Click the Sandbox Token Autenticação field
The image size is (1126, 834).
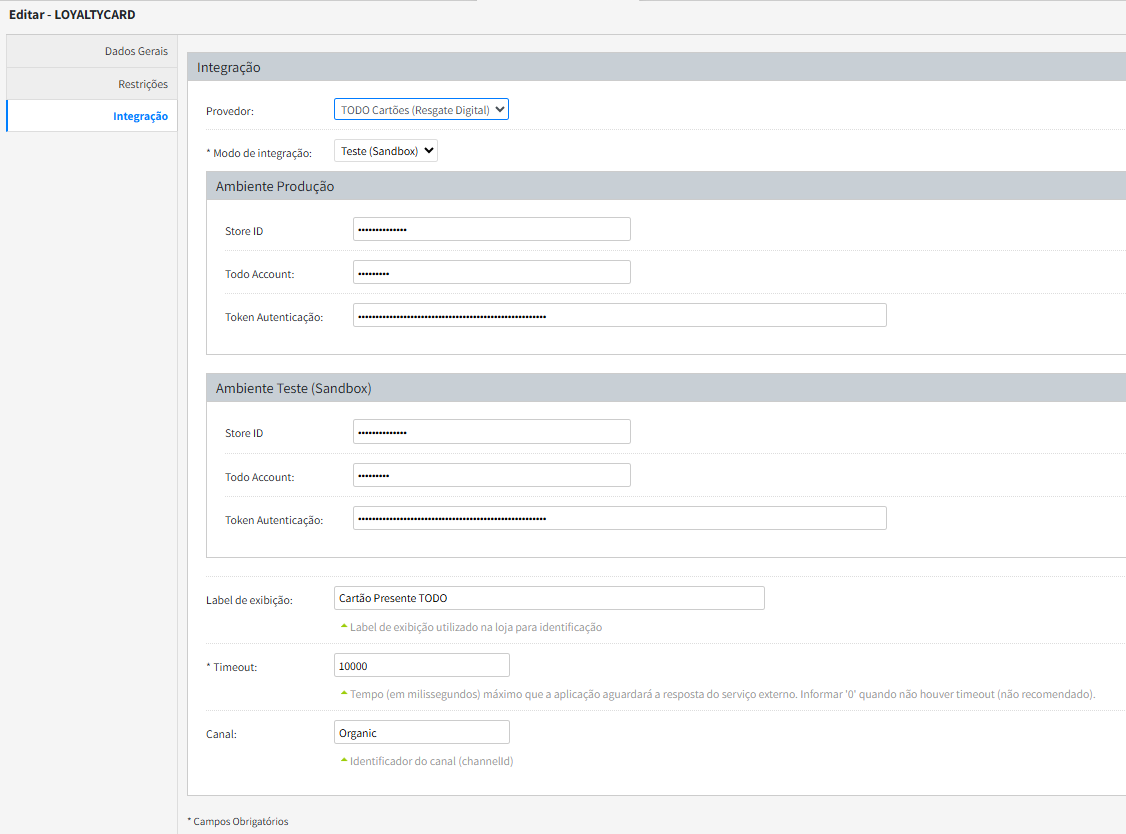[x=619, y=518]
